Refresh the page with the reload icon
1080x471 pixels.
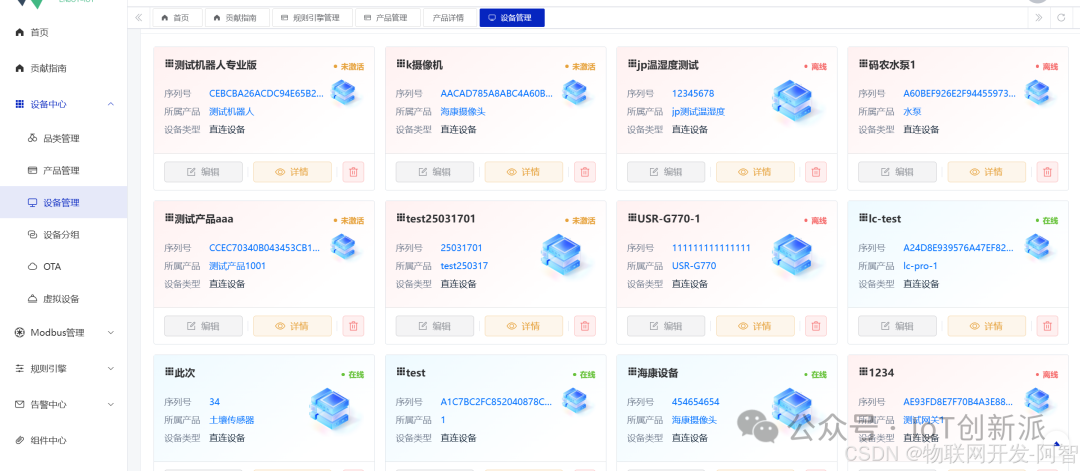pos(1061,18)
